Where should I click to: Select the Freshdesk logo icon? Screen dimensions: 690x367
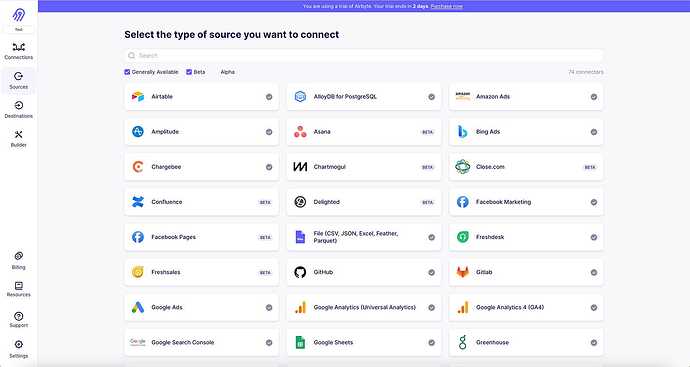(462, 237)
